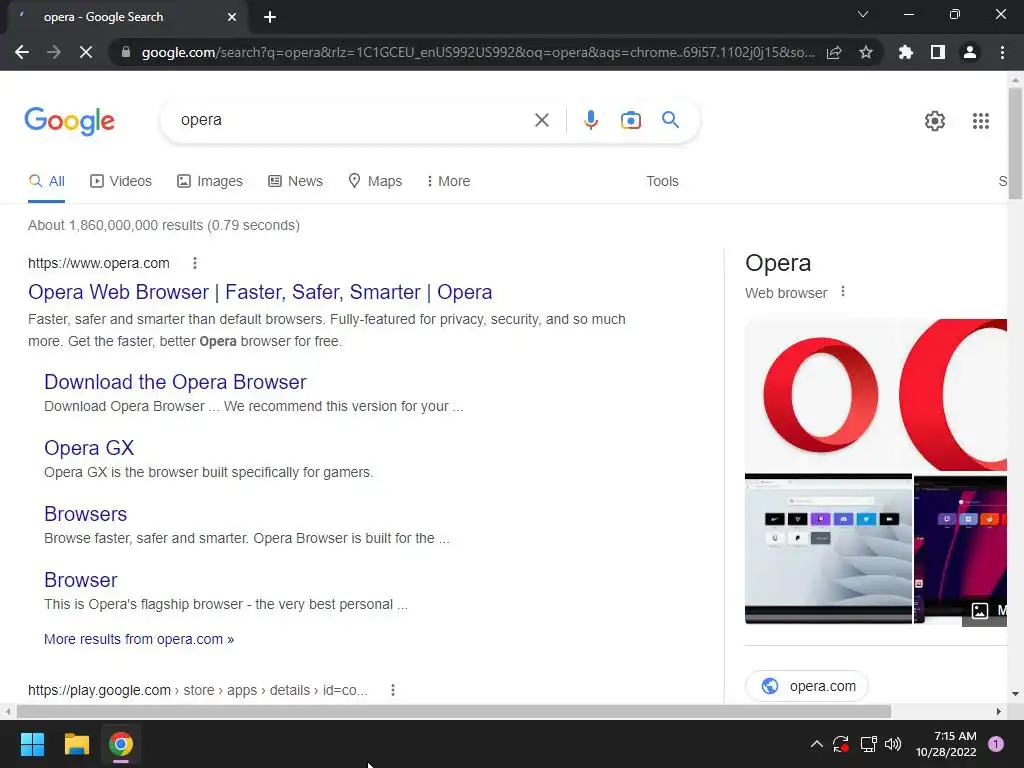Switch to Images results tab
1024x768 pixels.
coord(210,181)
